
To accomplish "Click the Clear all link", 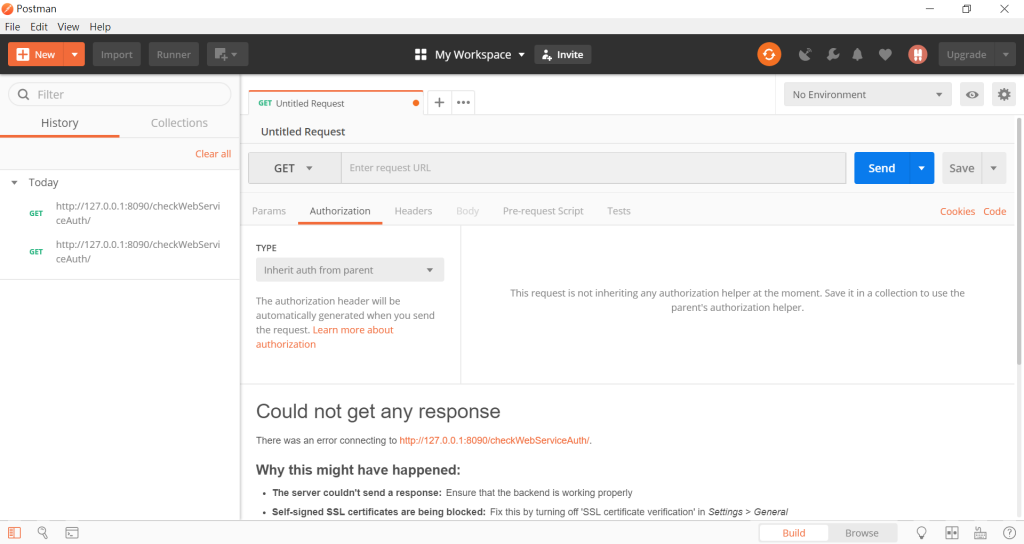I will coord(213,153).
